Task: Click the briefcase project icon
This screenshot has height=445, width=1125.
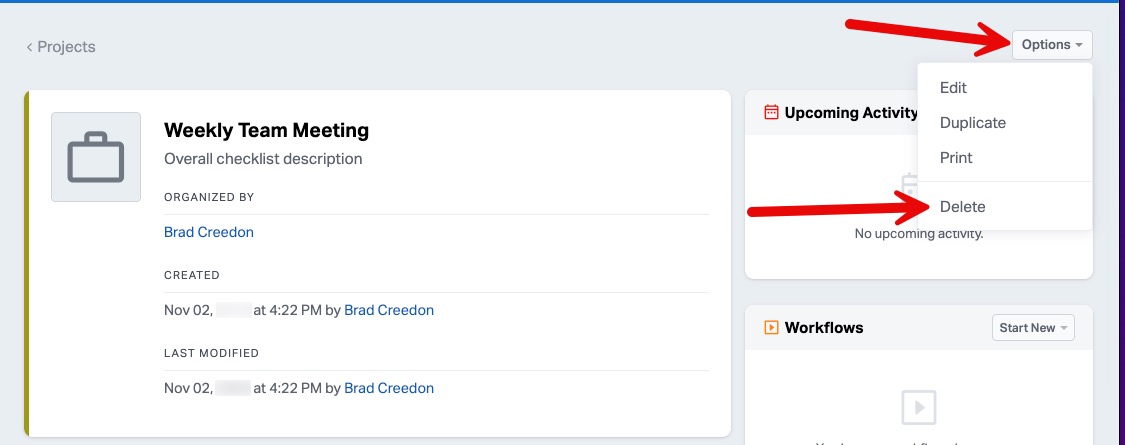Action: coord(96,157)
